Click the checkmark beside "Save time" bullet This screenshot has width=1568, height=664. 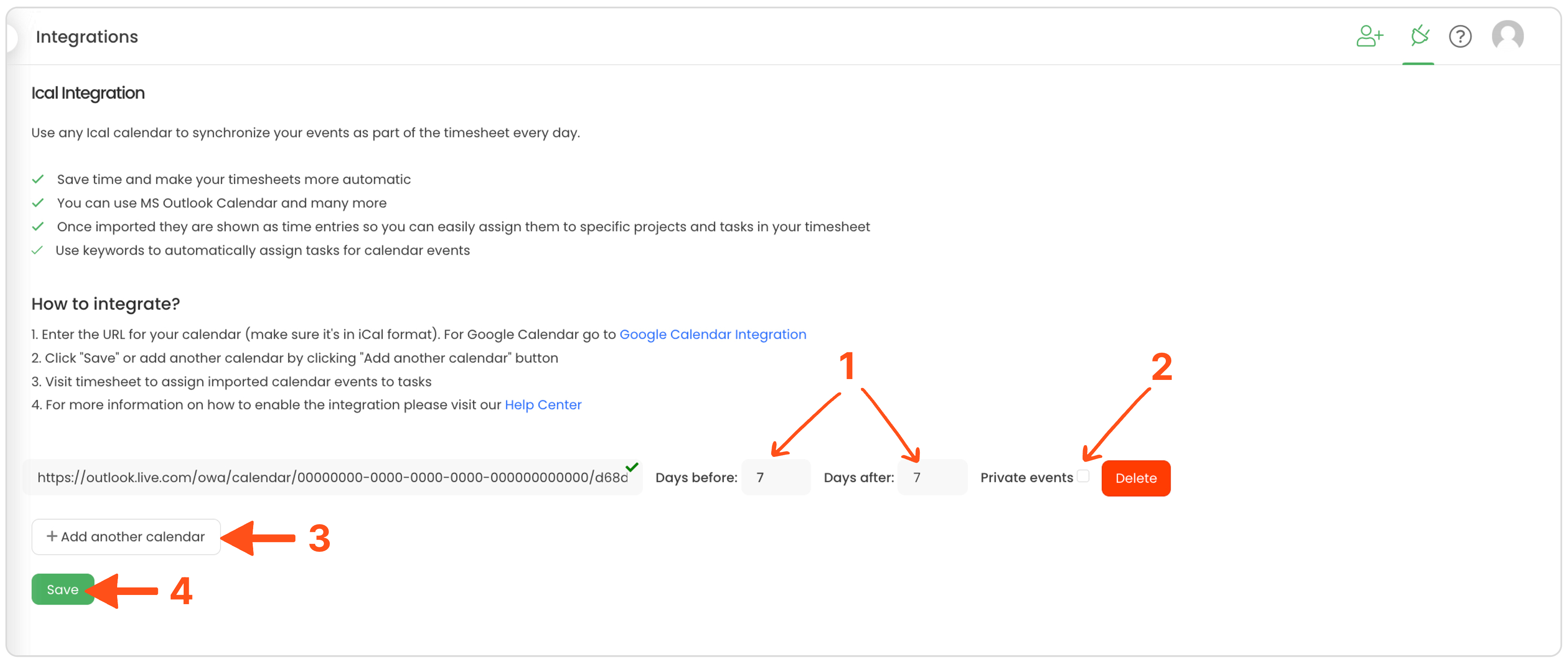pos(38,179)
